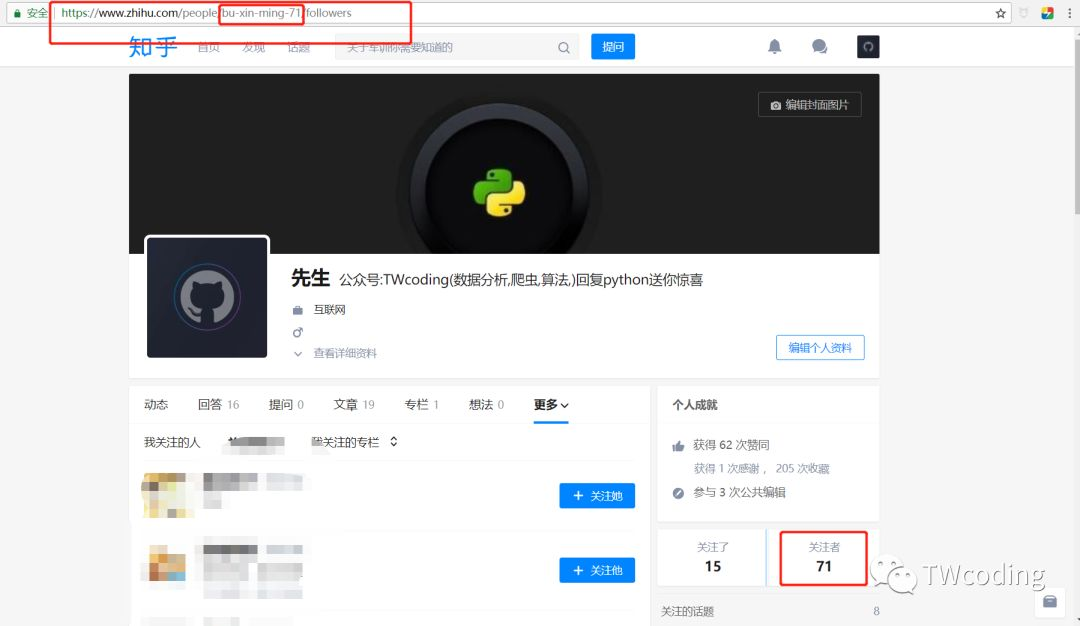Open the notifications bell
Viewport: 1080px width, 626px height.
(775, 46)
